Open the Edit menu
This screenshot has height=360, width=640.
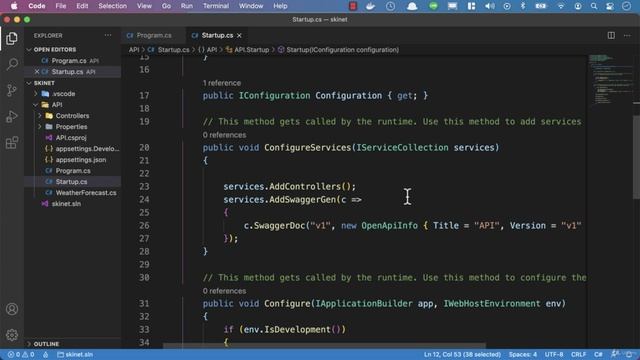[82, 6]
